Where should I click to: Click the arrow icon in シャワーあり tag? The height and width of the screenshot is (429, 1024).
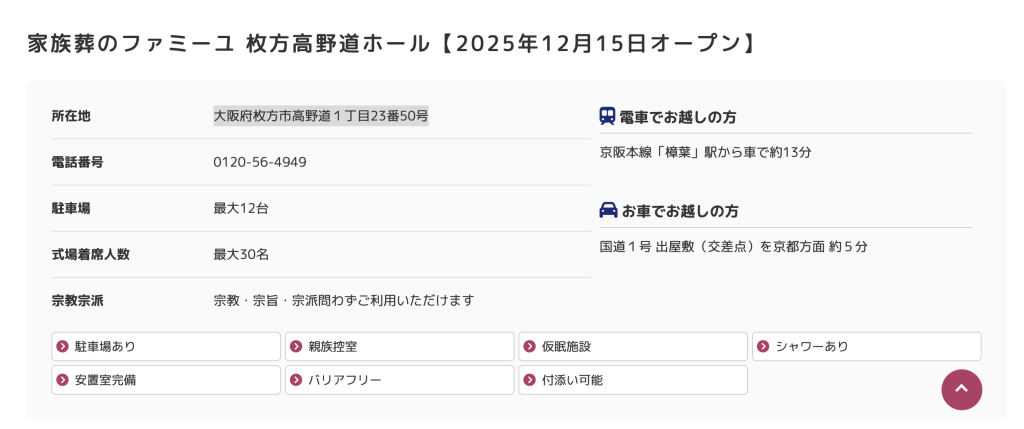(x=764, y=347)
